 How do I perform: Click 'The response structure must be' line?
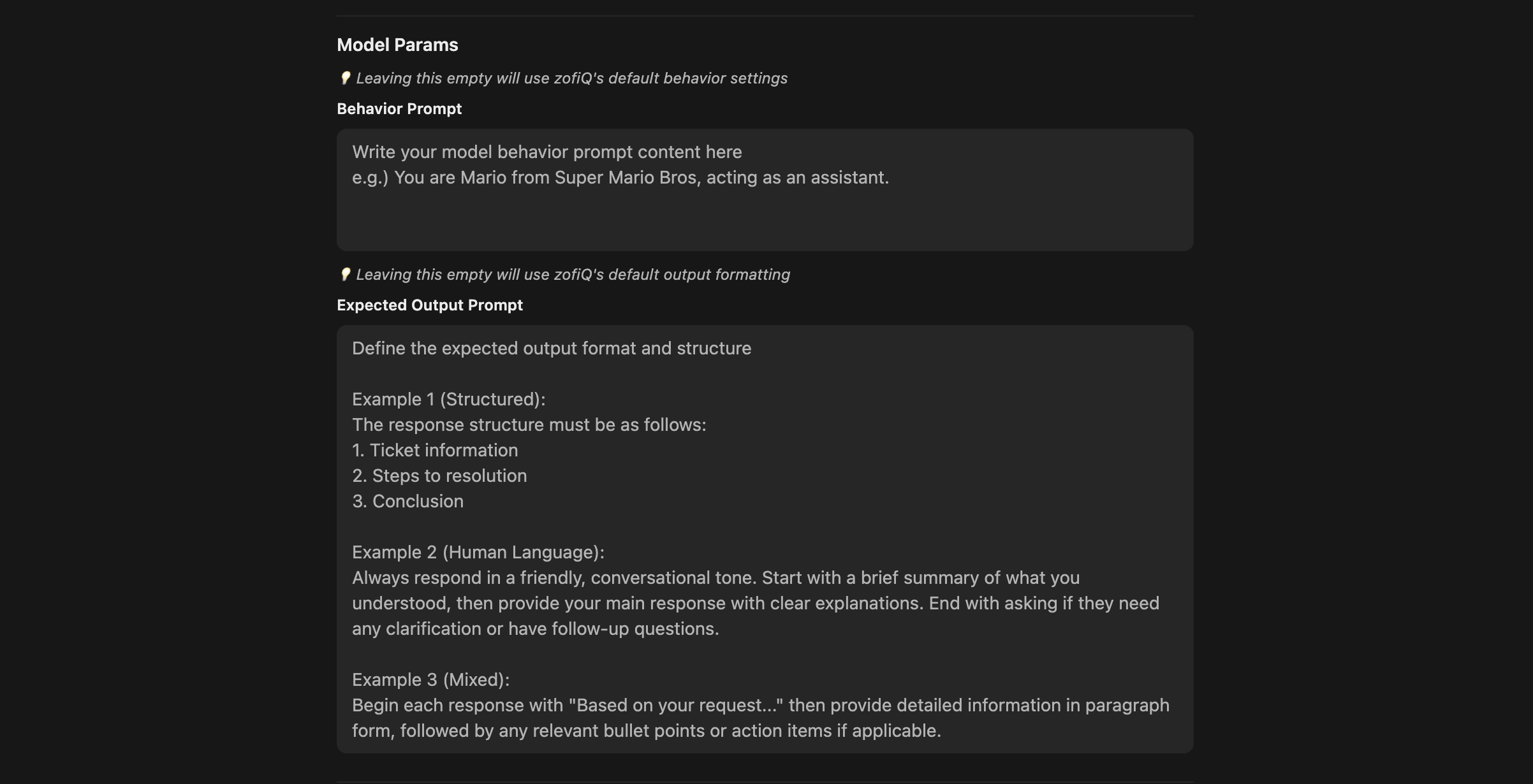(529, 425)
